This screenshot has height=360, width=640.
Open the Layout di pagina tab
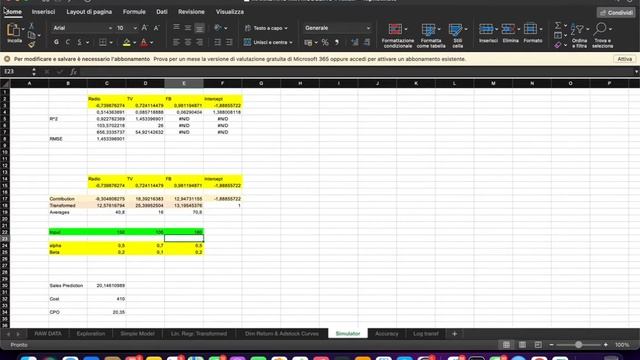[x=89, y=12]
